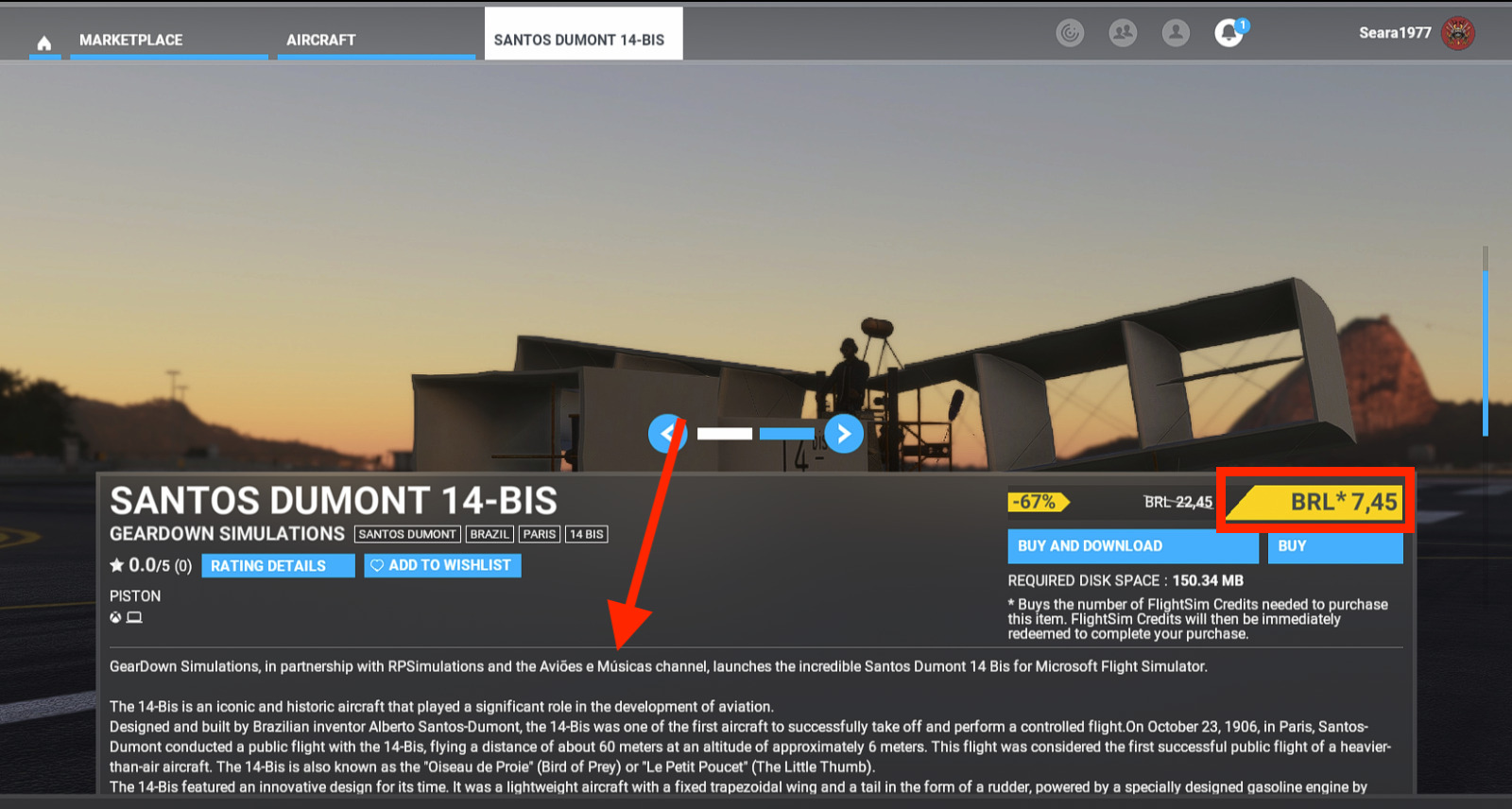The height and width of the screenshot is (809, 1512).
Task: Click Buy and Download button
Action: click(1132, 546)
